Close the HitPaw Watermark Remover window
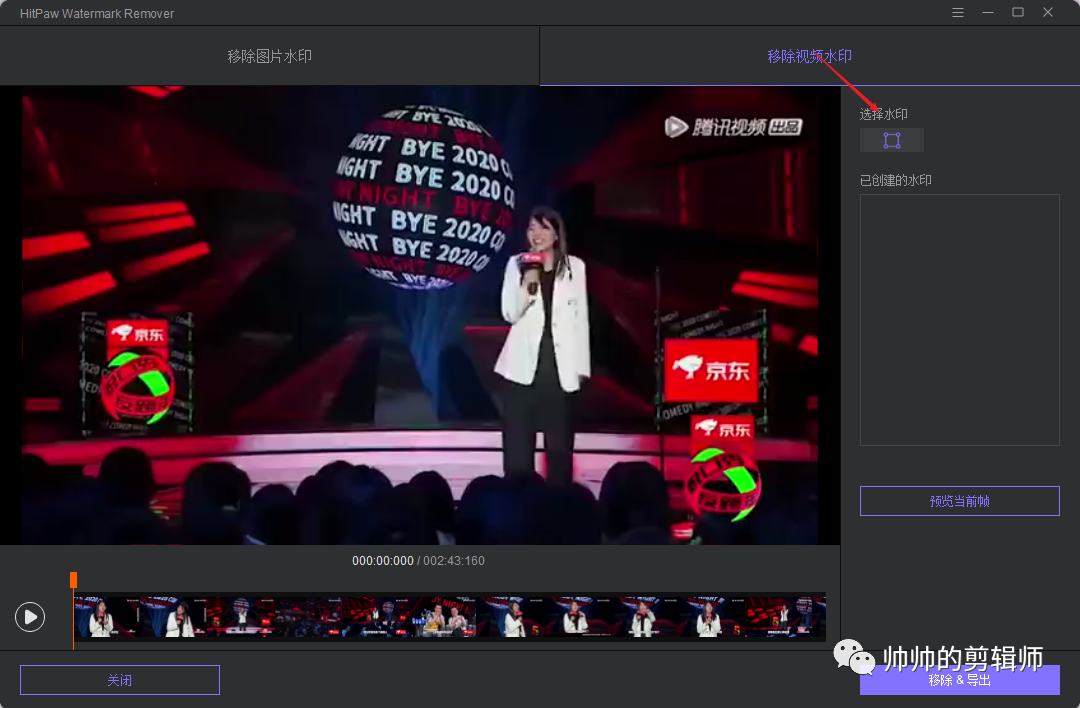Image resolution: width=1080 pixels, height=708 pixels. click(x=1048, y=12)
